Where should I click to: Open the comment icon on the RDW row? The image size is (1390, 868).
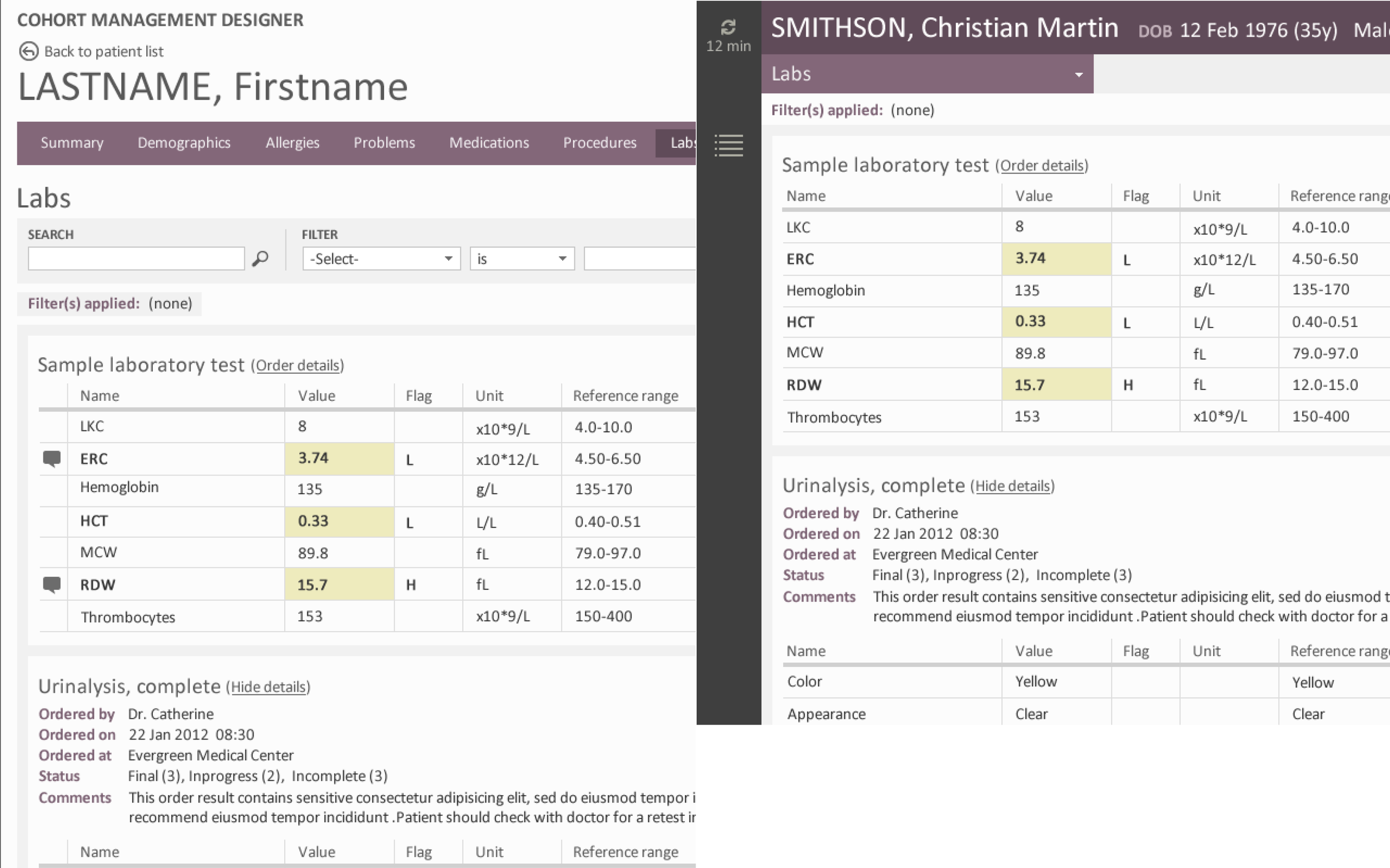(52, 584)
